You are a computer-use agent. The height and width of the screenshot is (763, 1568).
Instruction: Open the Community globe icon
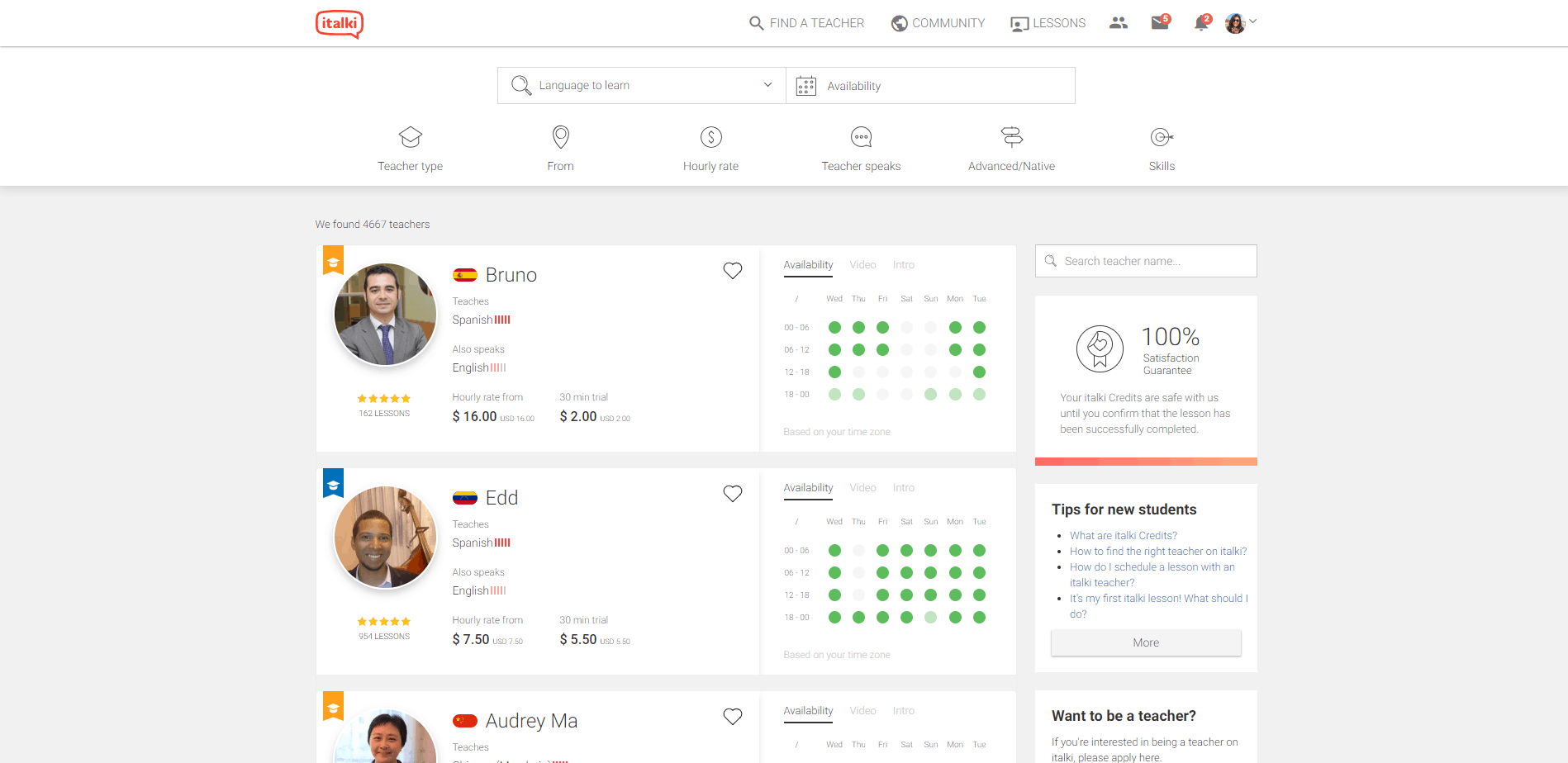coord(899,23)
